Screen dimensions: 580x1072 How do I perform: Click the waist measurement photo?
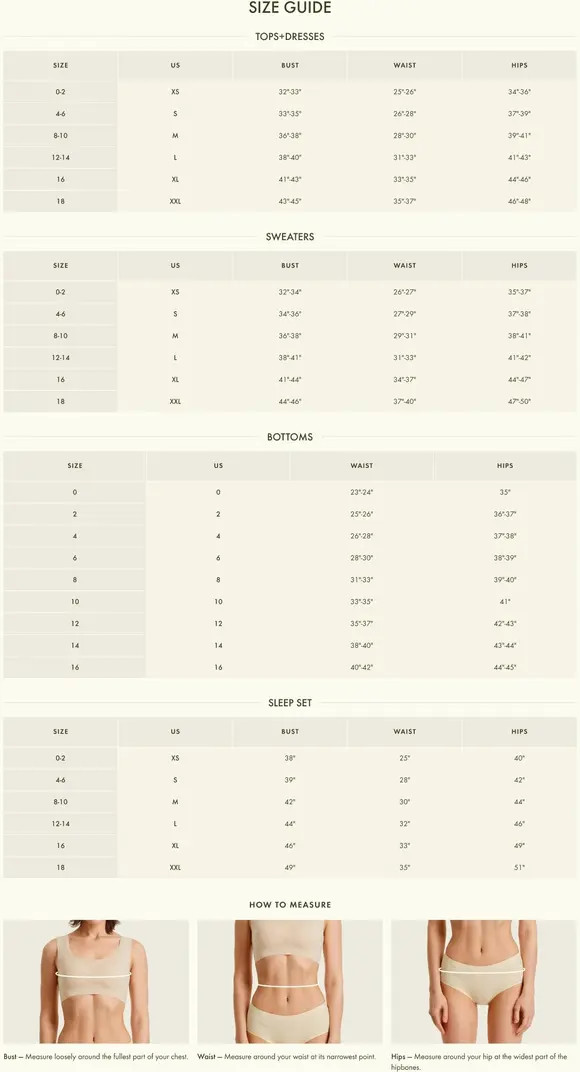click(290, 981)
